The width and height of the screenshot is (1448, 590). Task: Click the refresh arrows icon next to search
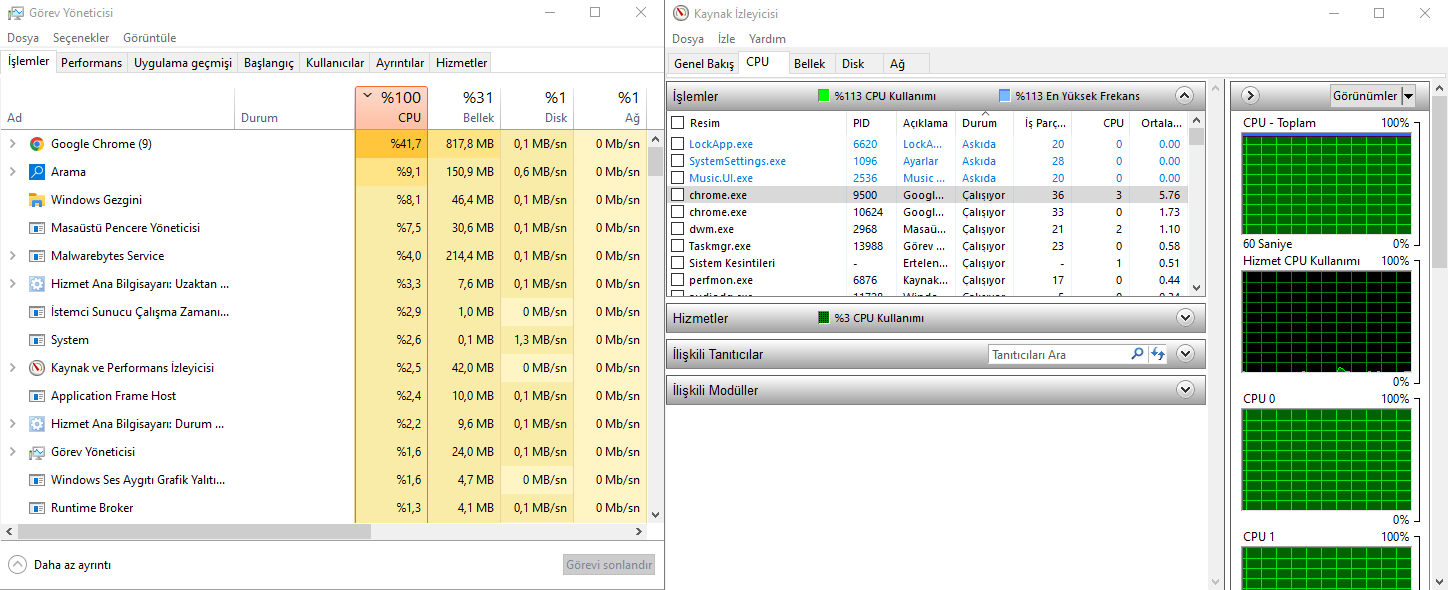[1158, 354]
